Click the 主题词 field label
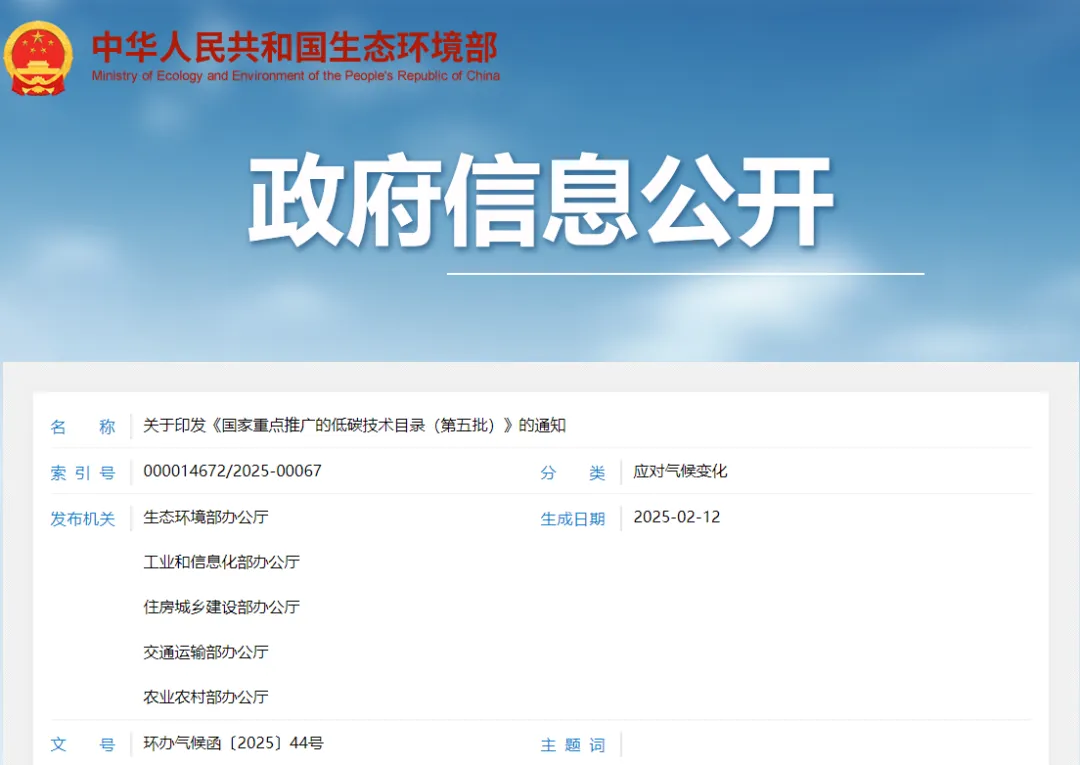 coord(572,744)
